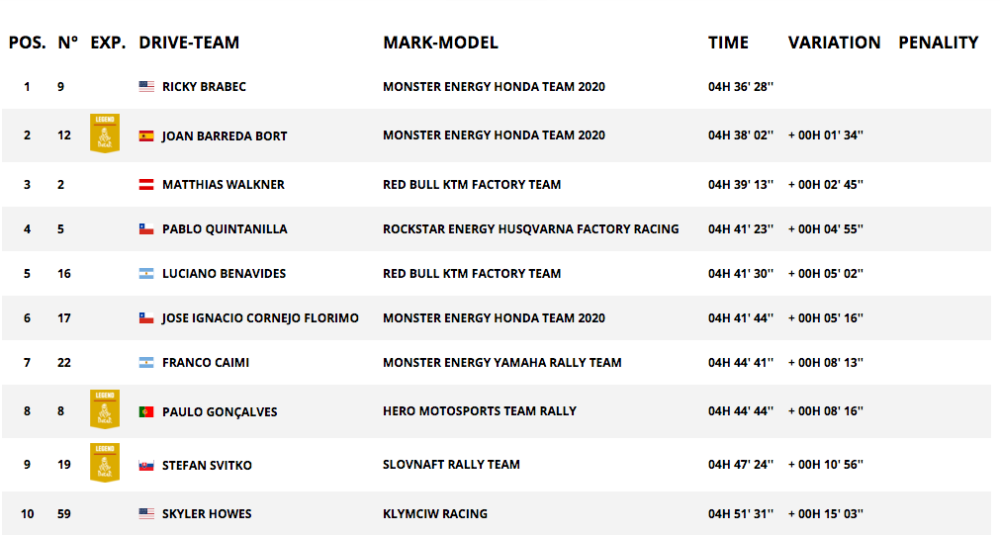The width and height of the screenshot is (1000, 535).
Task: Click the Argentine flag next to Luciano Benavides
Action: [146, 274]
